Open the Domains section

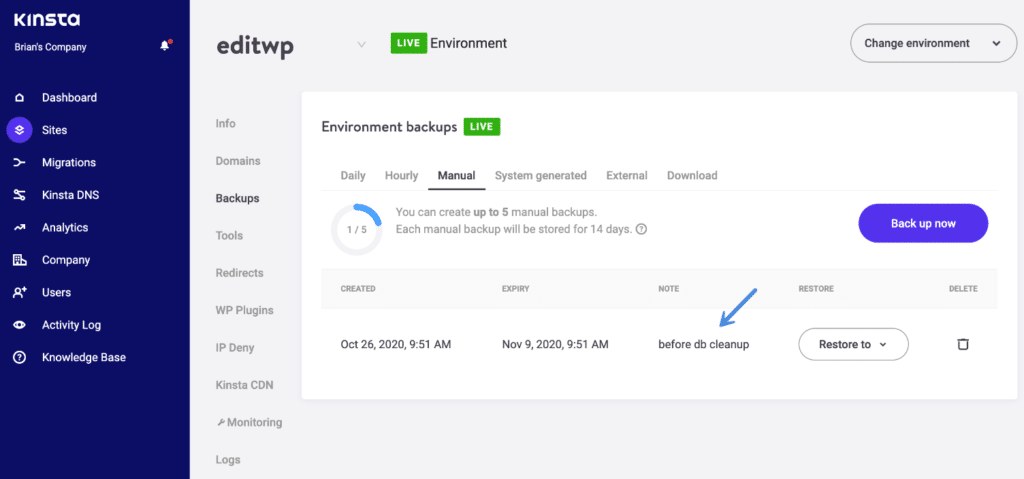pos(238,161)
